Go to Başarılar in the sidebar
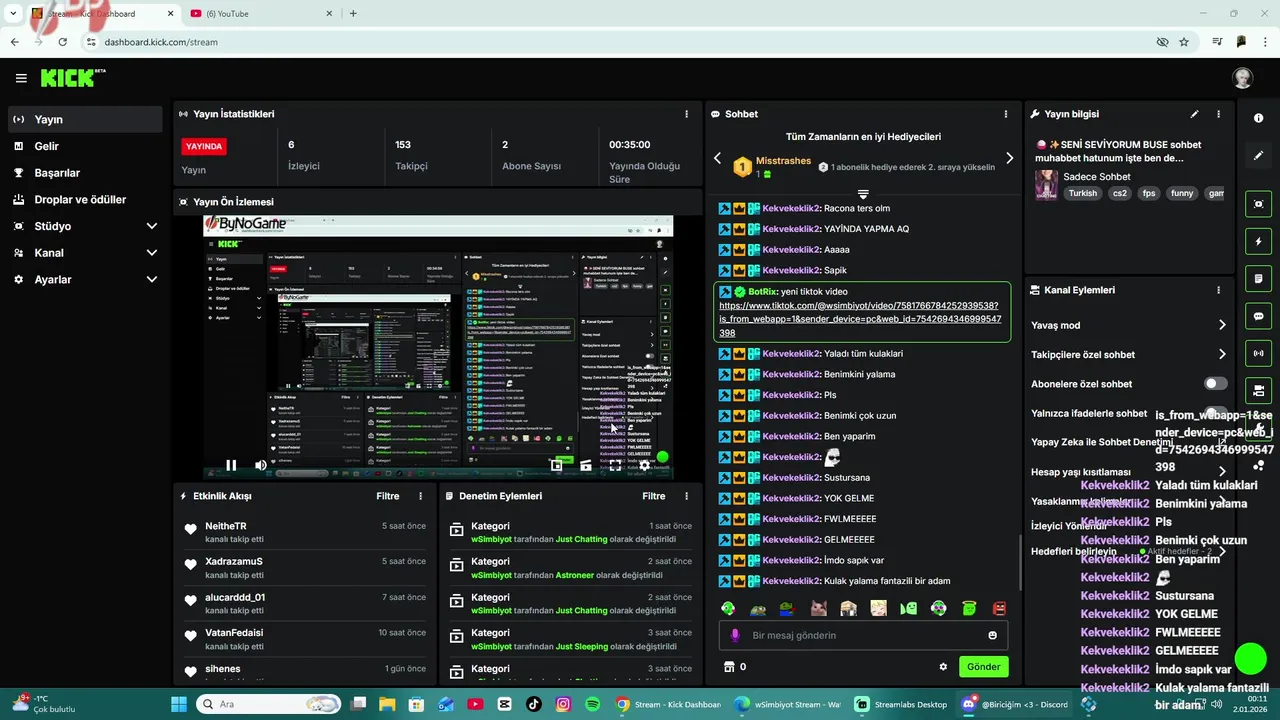This screenshot has height=720, width=1280. [x=84, y=173]
